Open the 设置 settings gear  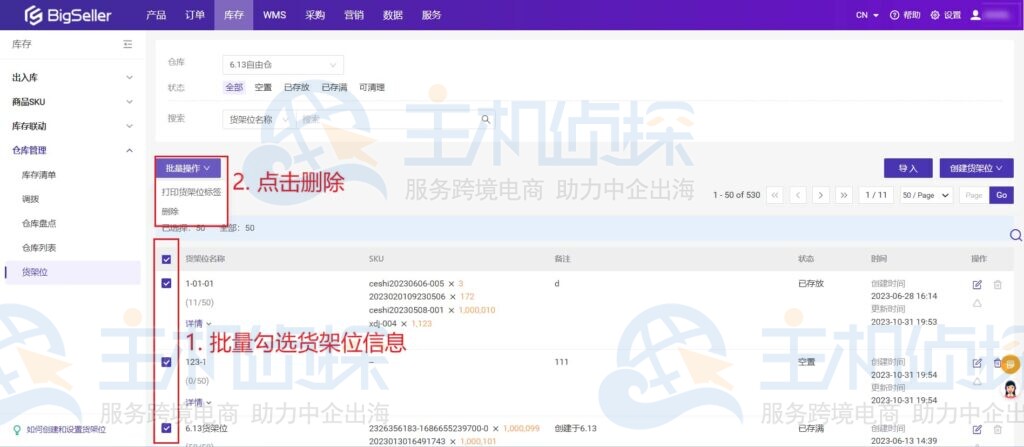(x=935, y=15)
